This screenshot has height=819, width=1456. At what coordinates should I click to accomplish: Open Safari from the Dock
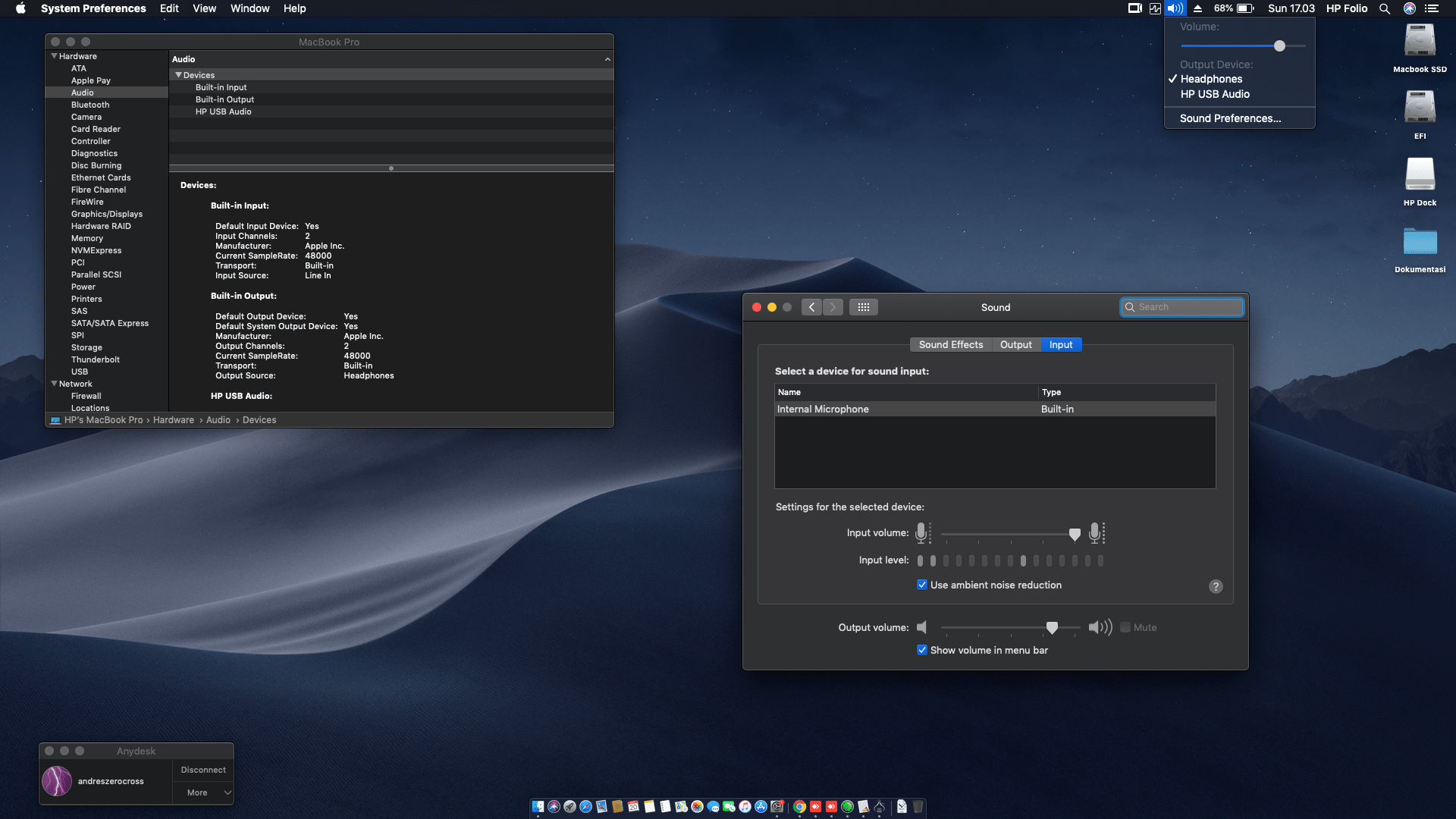585,807
